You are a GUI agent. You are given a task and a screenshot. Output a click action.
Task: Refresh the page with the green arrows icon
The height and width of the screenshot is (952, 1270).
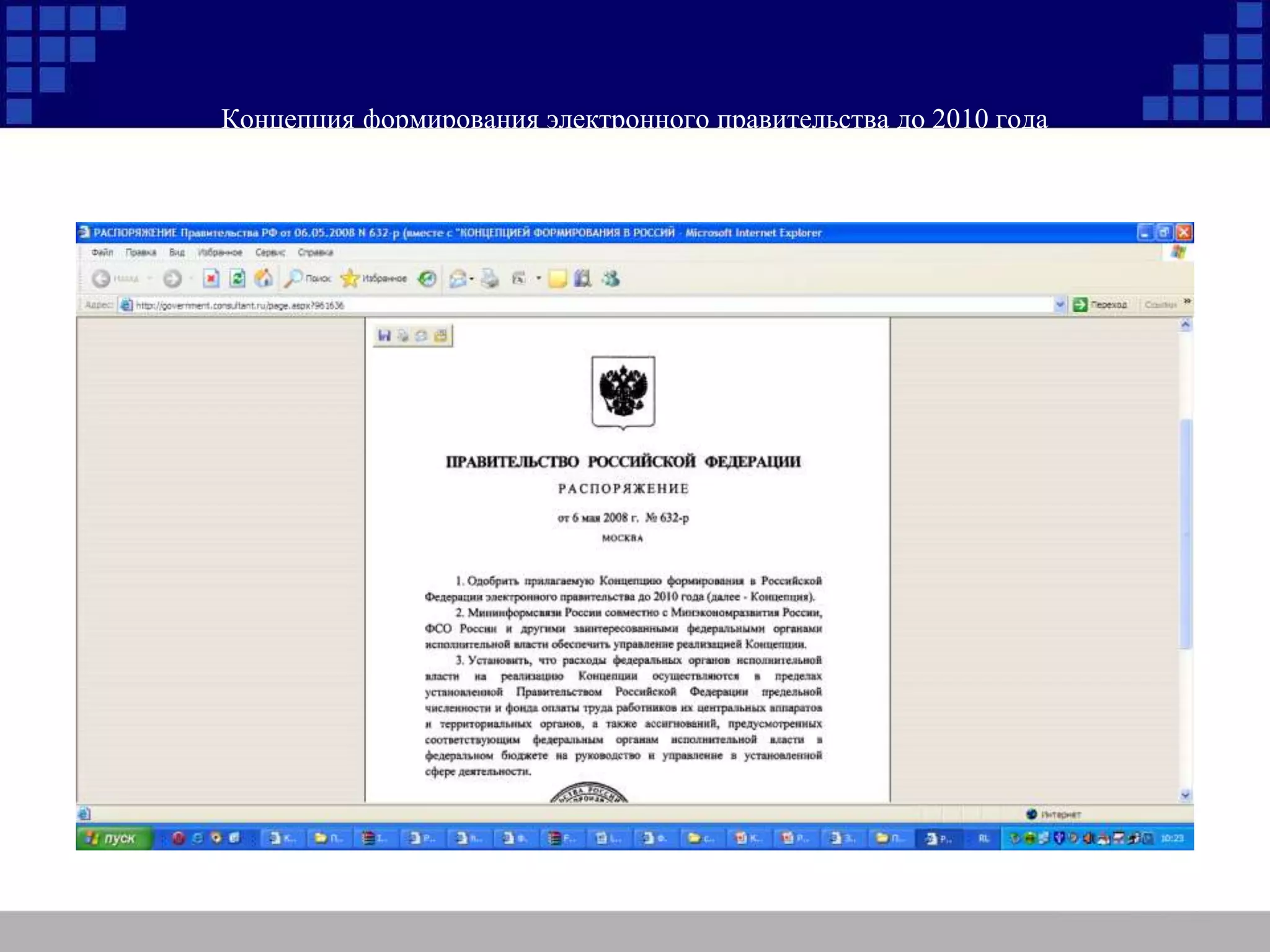[x=238, y=278]
